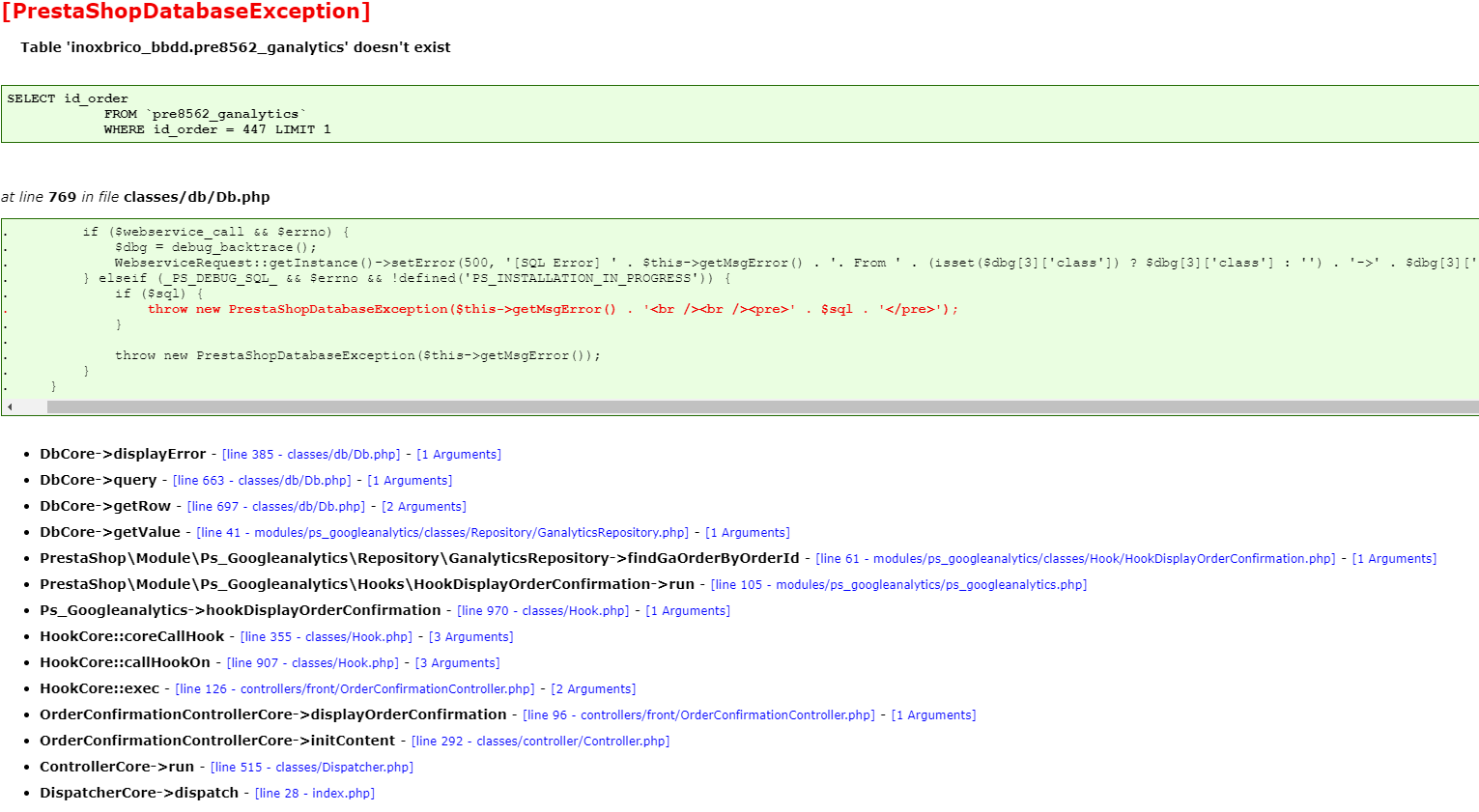Image resolution: width=1479 pixels, height=812 pixels.
Task: Open line 28 index.php link
Action: coord(315,794)
